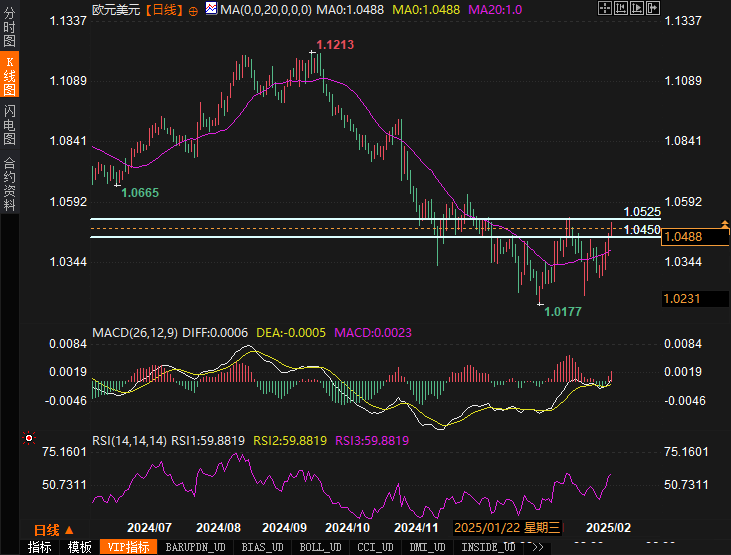
Task: Switch to 分时图 view in left sidebar
Action: tap(10, 31)
